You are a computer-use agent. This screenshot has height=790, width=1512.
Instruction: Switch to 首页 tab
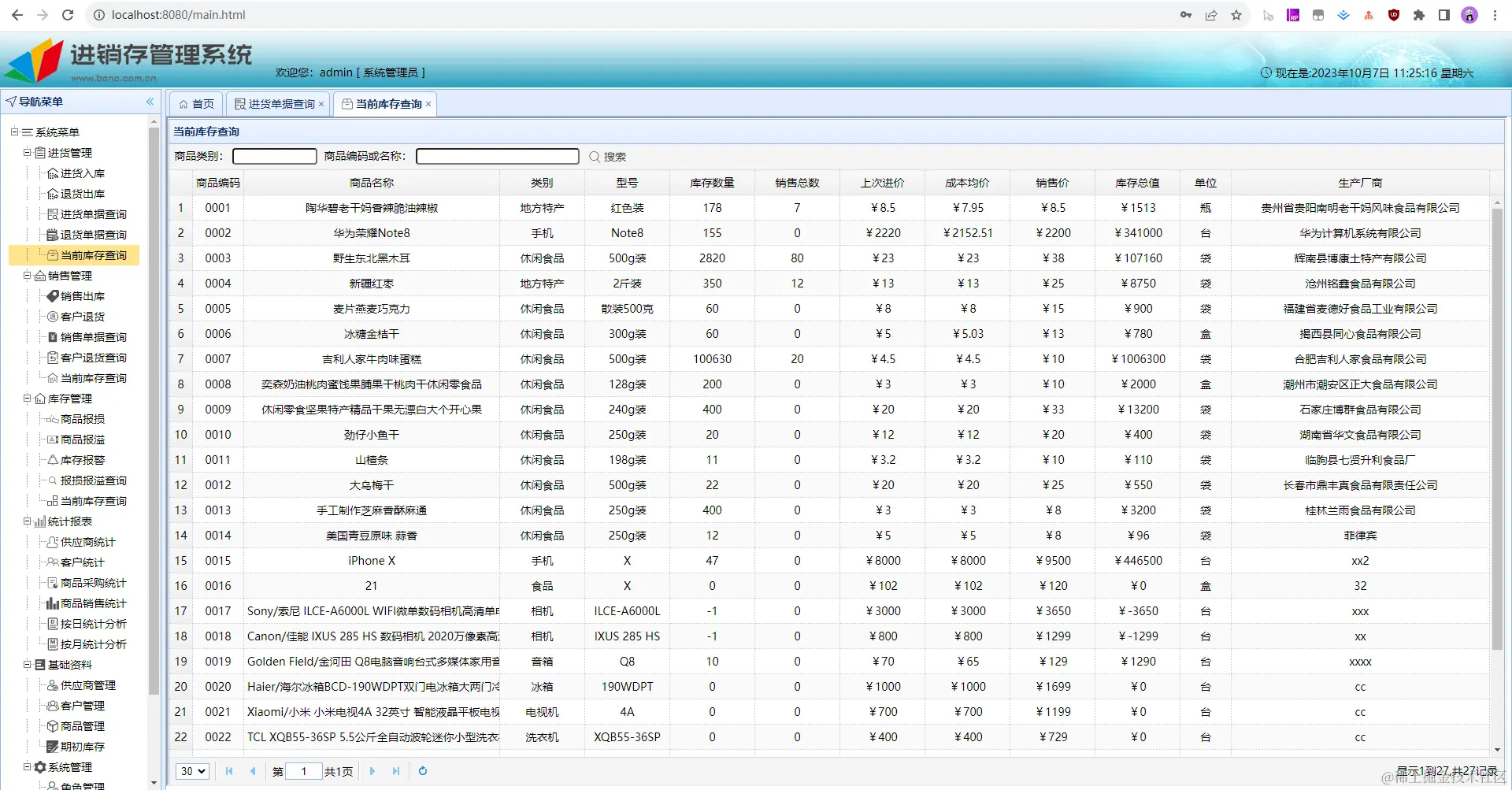pos(196,104)
